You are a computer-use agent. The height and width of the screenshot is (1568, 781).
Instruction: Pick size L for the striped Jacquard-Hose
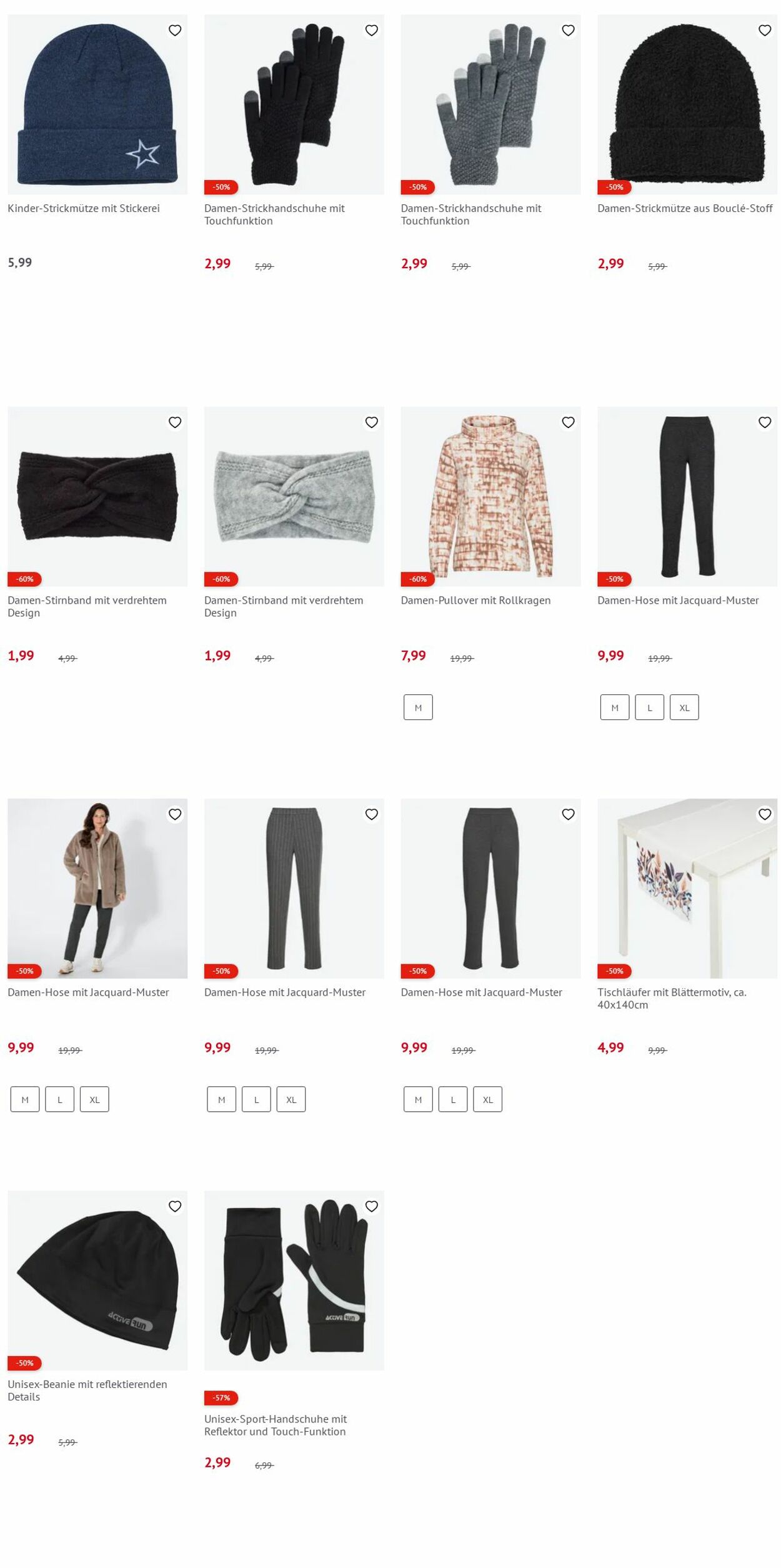(x=256, y=1099)
